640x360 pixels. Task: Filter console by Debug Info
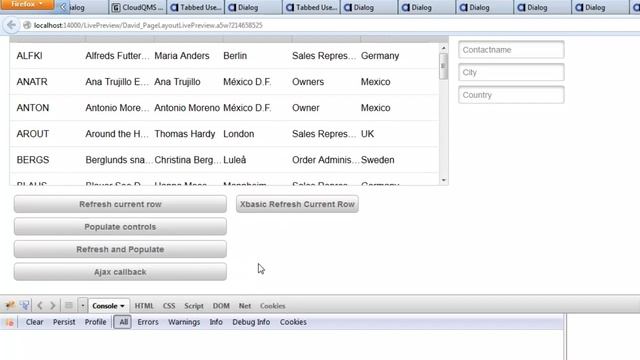251,322
